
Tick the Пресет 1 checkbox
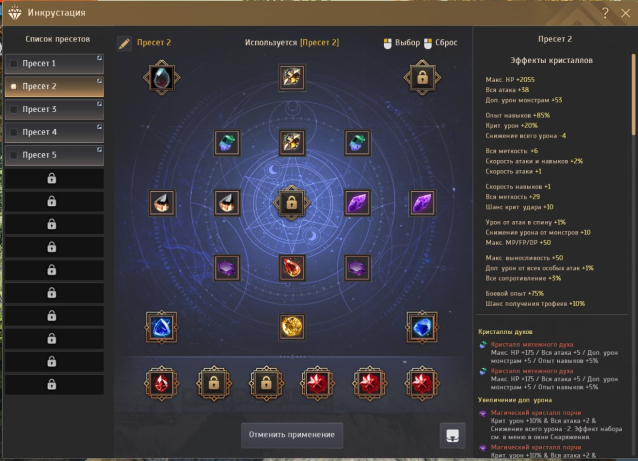pyautogui.click(x=14, y=63)
